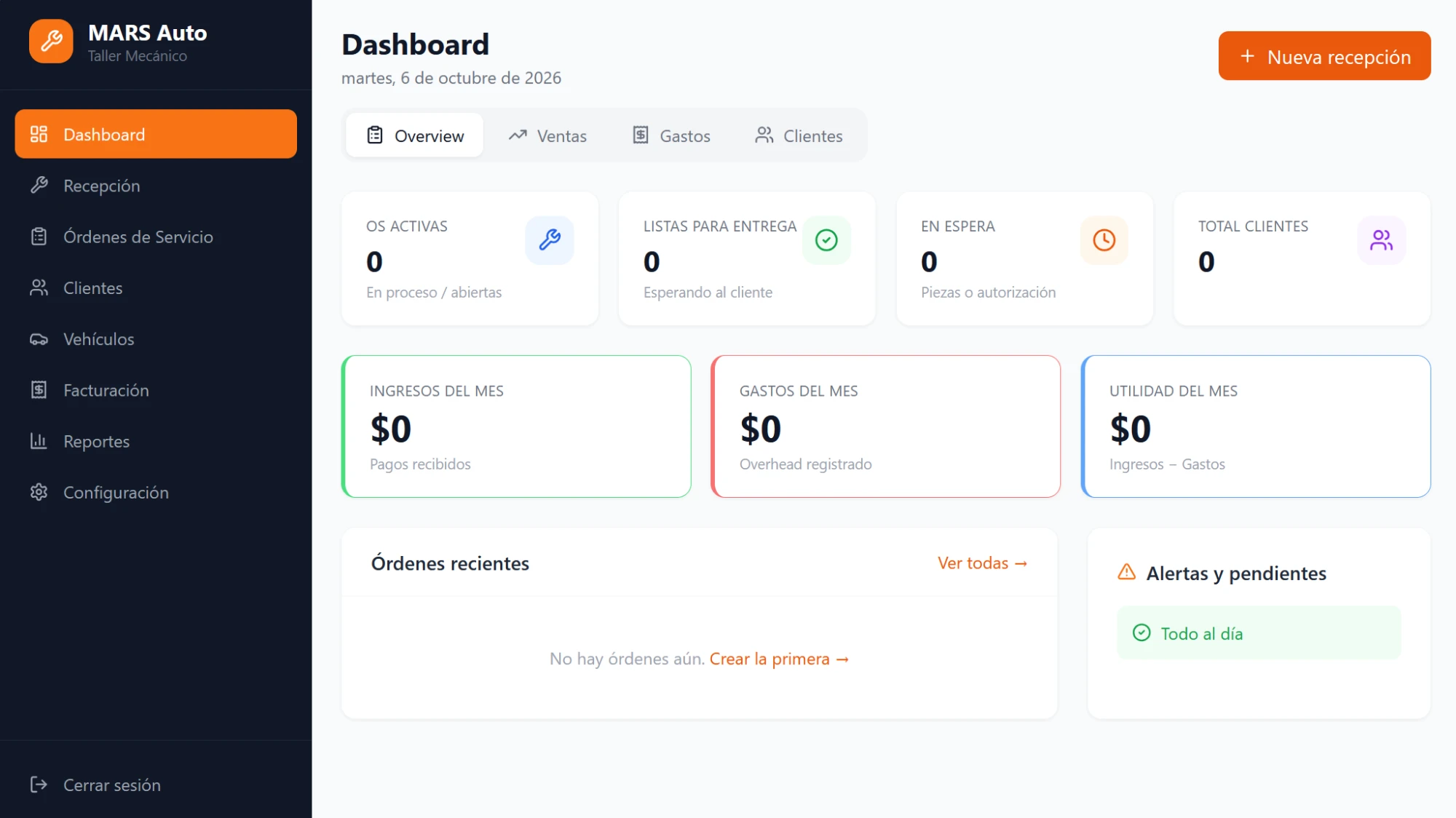1456x818 pixels.
Task: Open Configuración settings
Action: click(156, 493)
